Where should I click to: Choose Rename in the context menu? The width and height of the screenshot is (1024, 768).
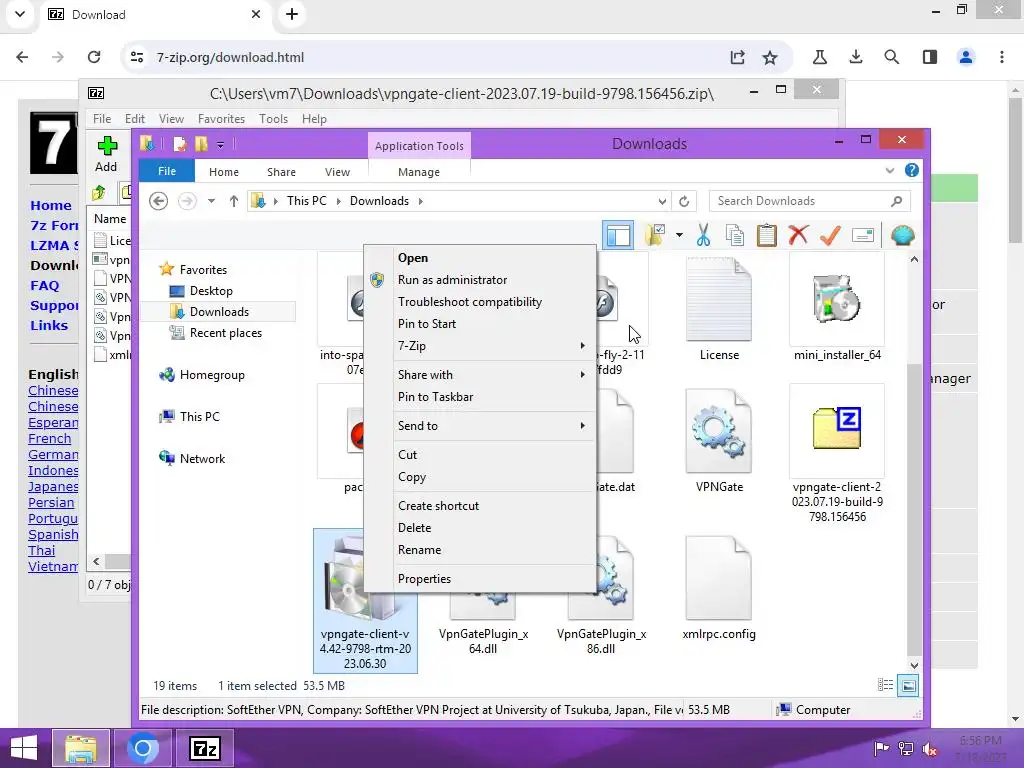(x=480, y=550)
